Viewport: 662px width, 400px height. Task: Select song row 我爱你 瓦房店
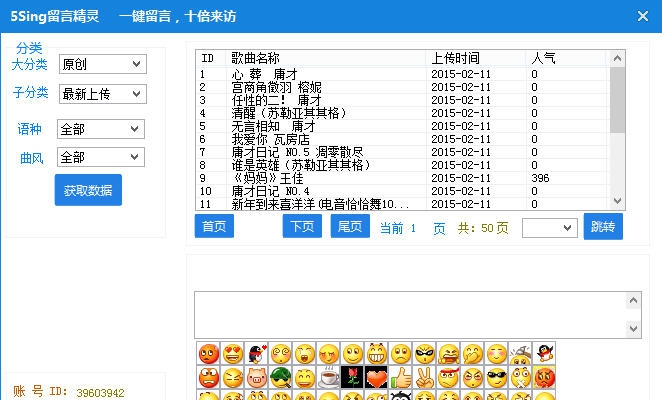402,139
